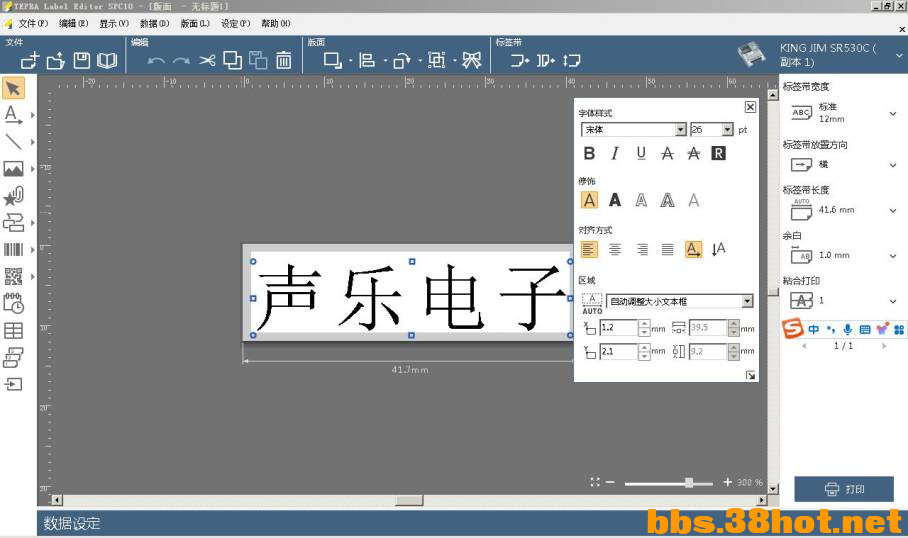Select the table tool in sidebar
The height and width of the screenshot is (538, 908).
[14, 330]
